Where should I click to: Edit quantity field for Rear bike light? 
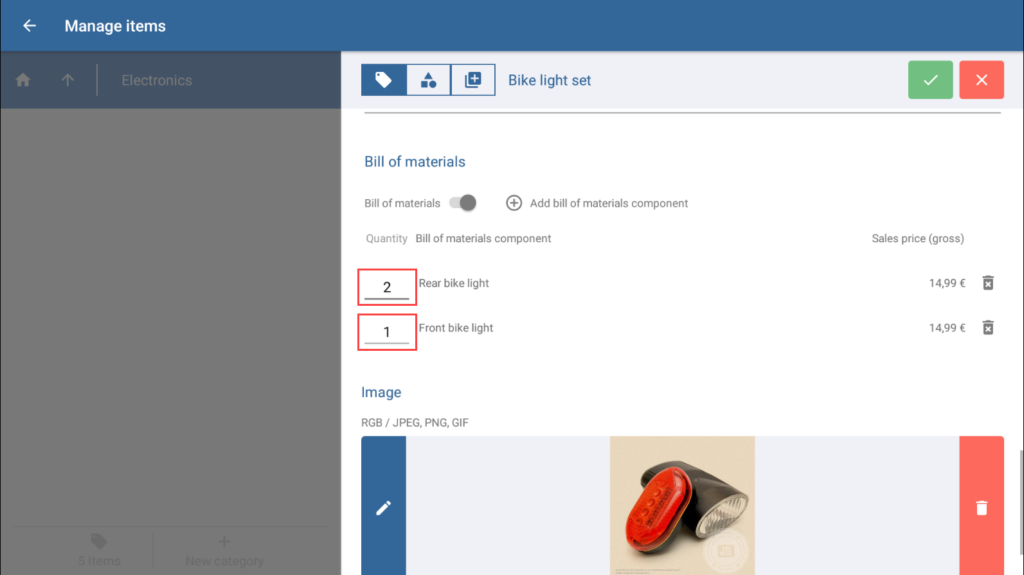coord(387,287)
